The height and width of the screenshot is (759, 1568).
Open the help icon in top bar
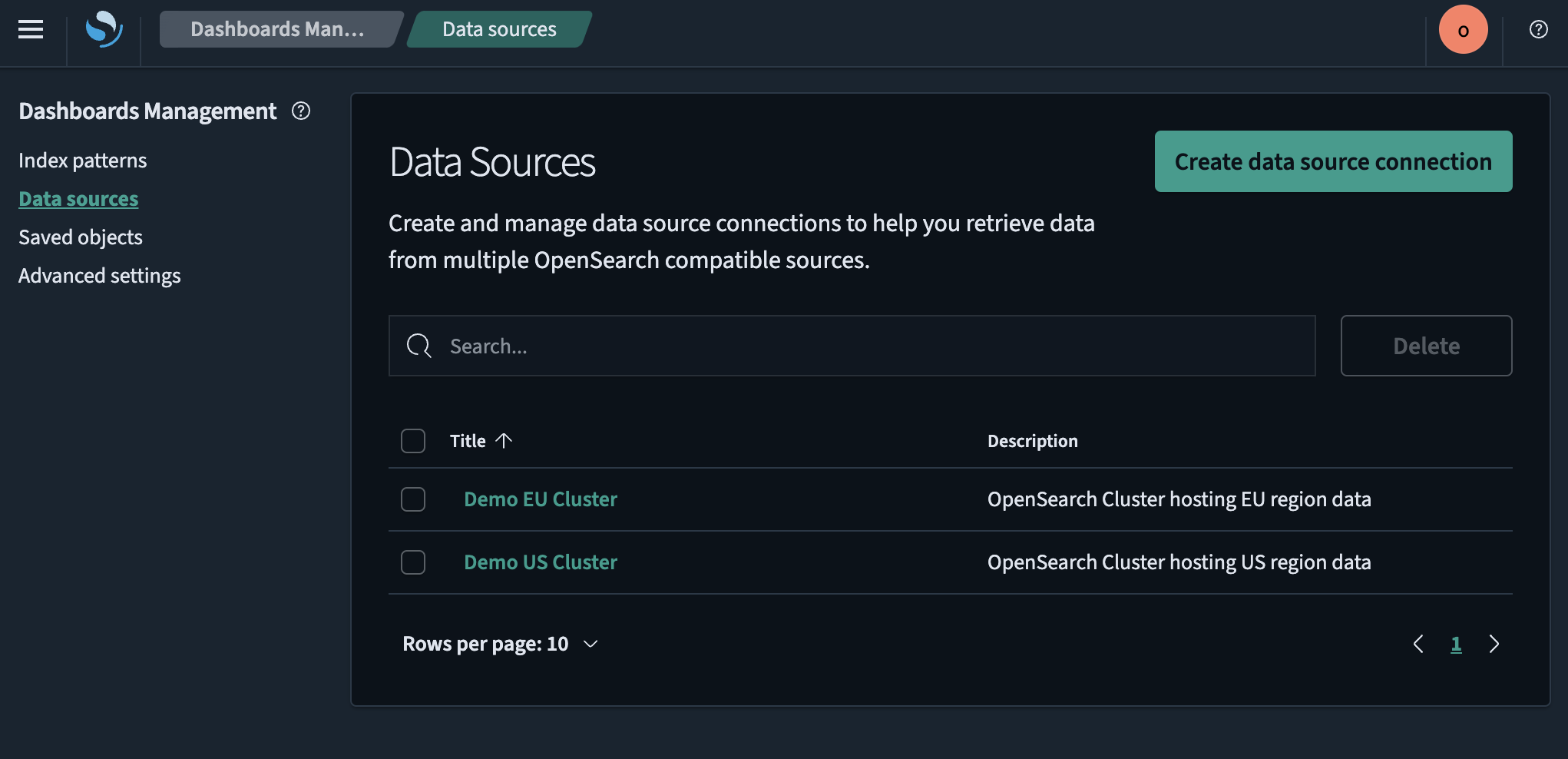pyautogui.click(x=1538, y=29)
